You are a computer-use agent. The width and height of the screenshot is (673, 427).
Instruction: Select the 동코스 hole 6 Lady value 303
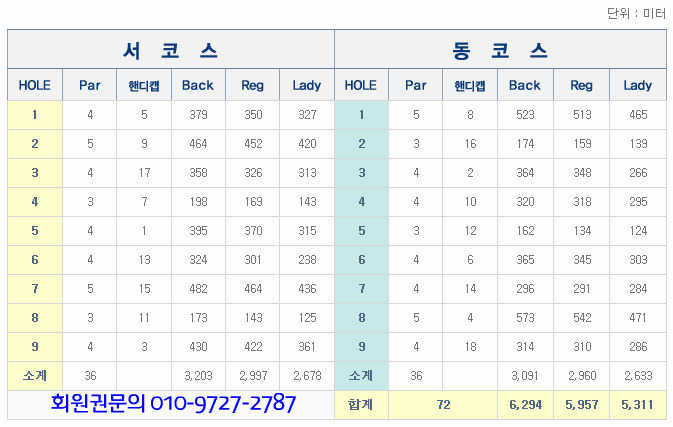[638, 260]
